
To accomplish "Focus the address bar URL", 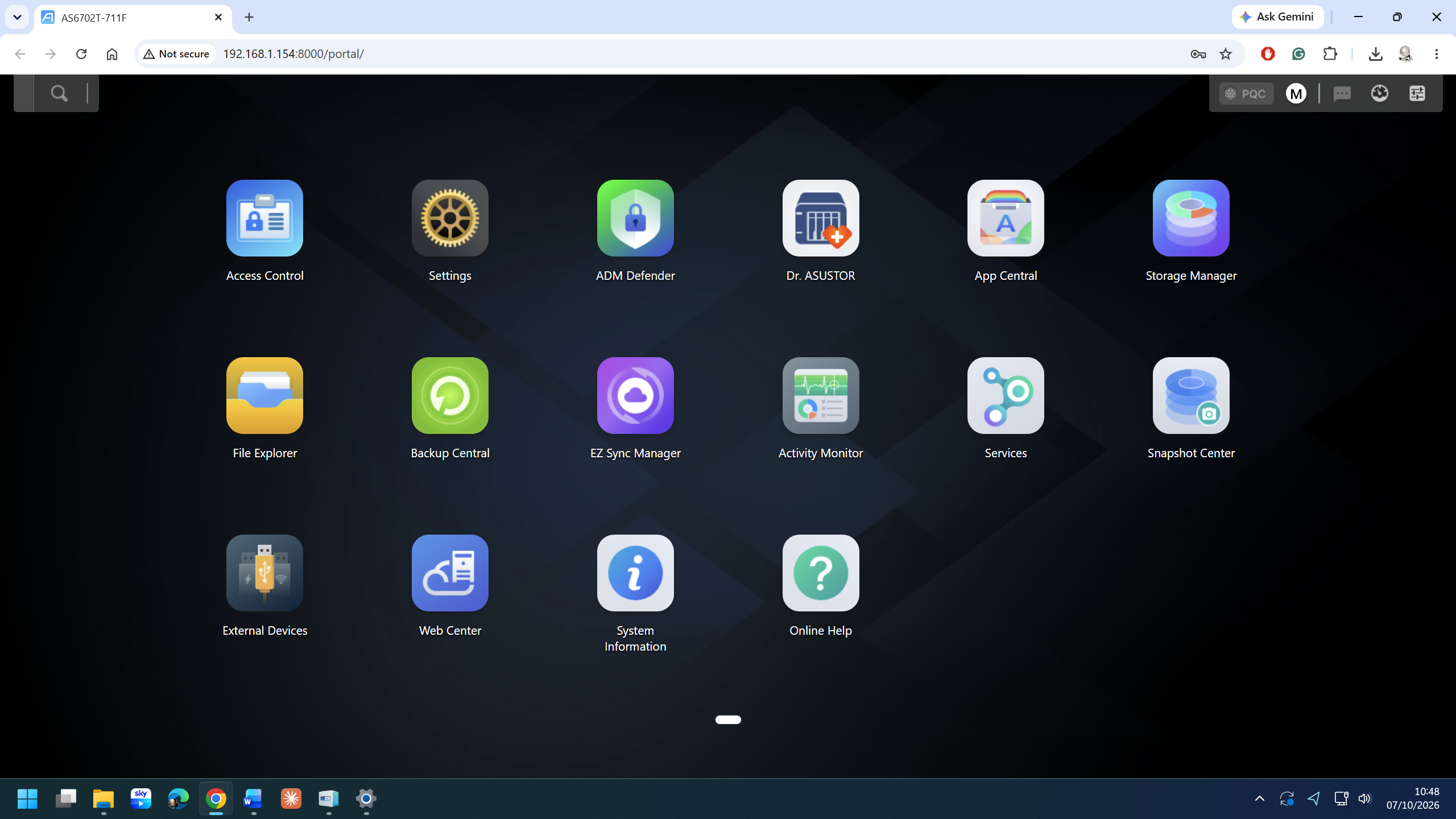I will point(293,54).
